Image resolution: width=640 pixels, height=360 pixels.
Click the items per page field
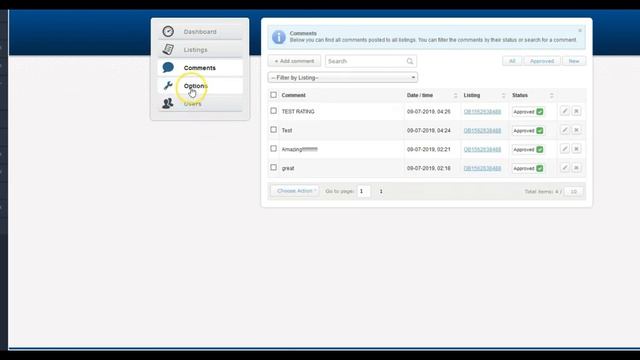coord(573,191)
